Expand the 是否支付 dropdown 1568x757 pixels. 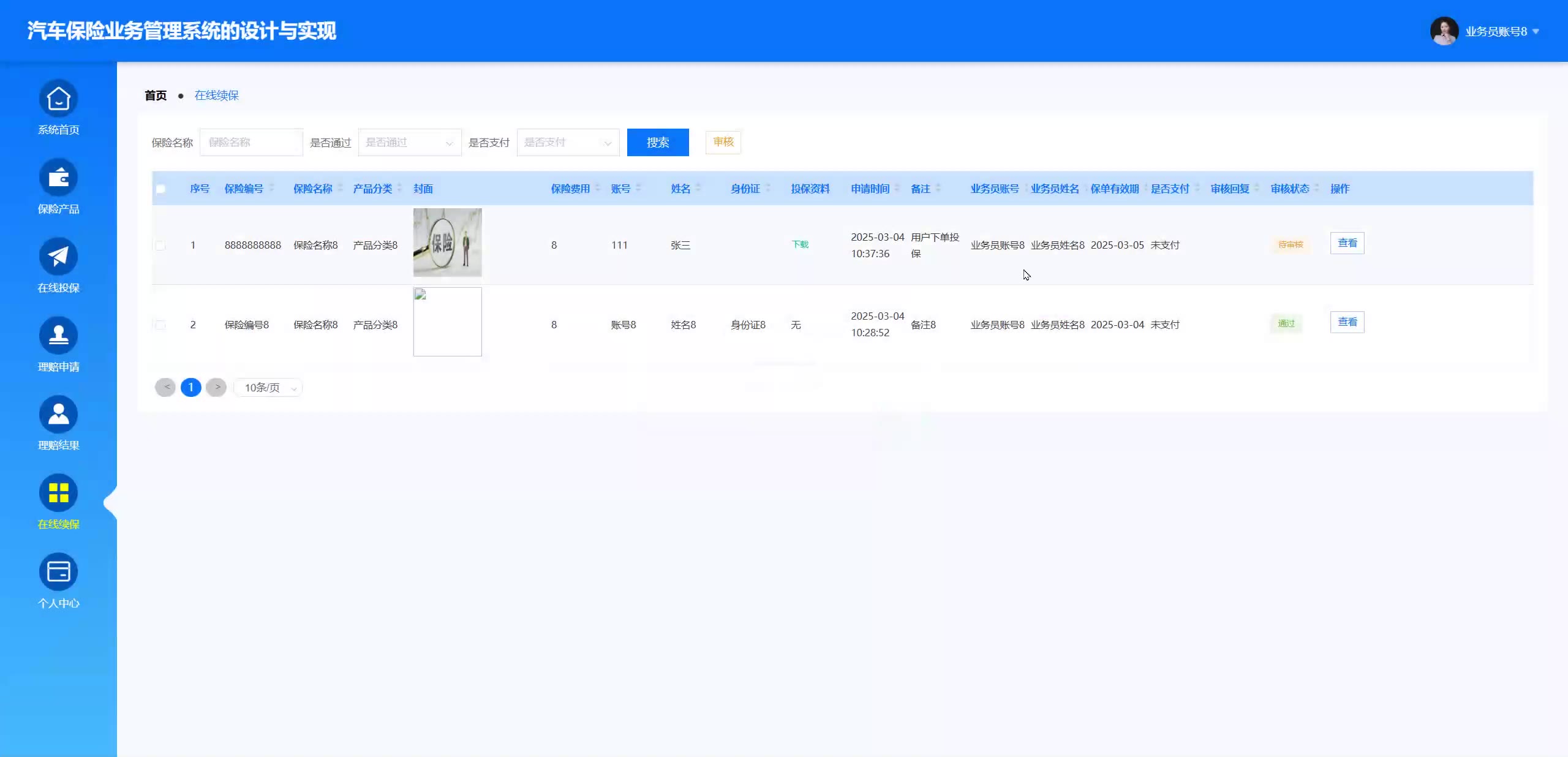(568, 143)
